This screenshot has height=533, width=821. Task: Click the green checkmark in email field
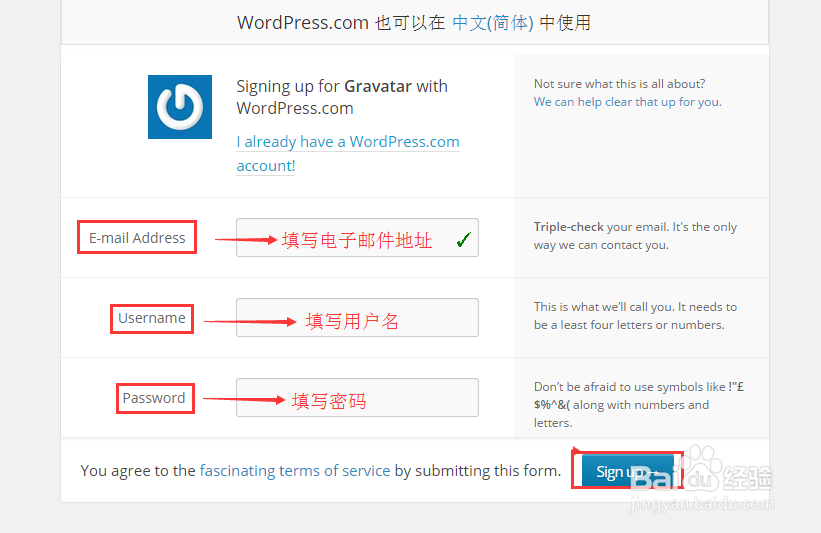click(463, 239)
